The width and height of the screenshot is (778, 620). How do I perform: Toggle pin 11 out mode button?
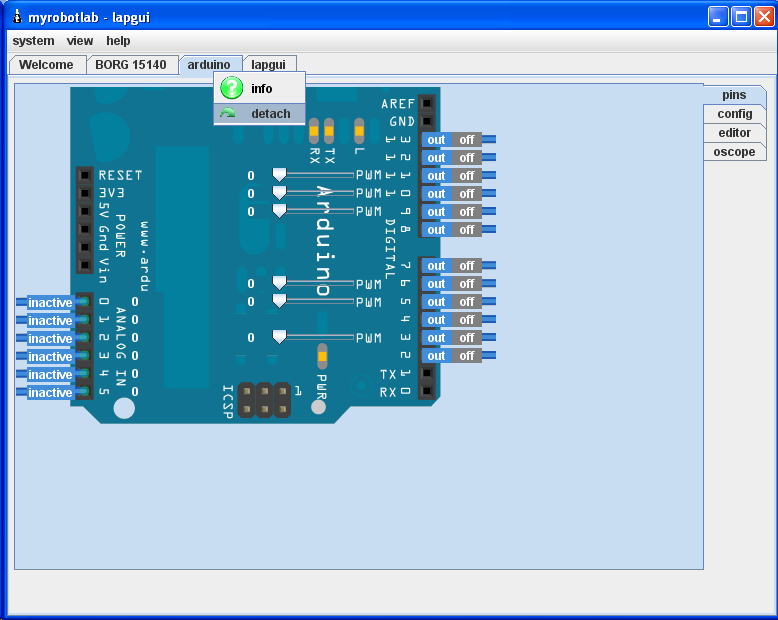[437, 176]
